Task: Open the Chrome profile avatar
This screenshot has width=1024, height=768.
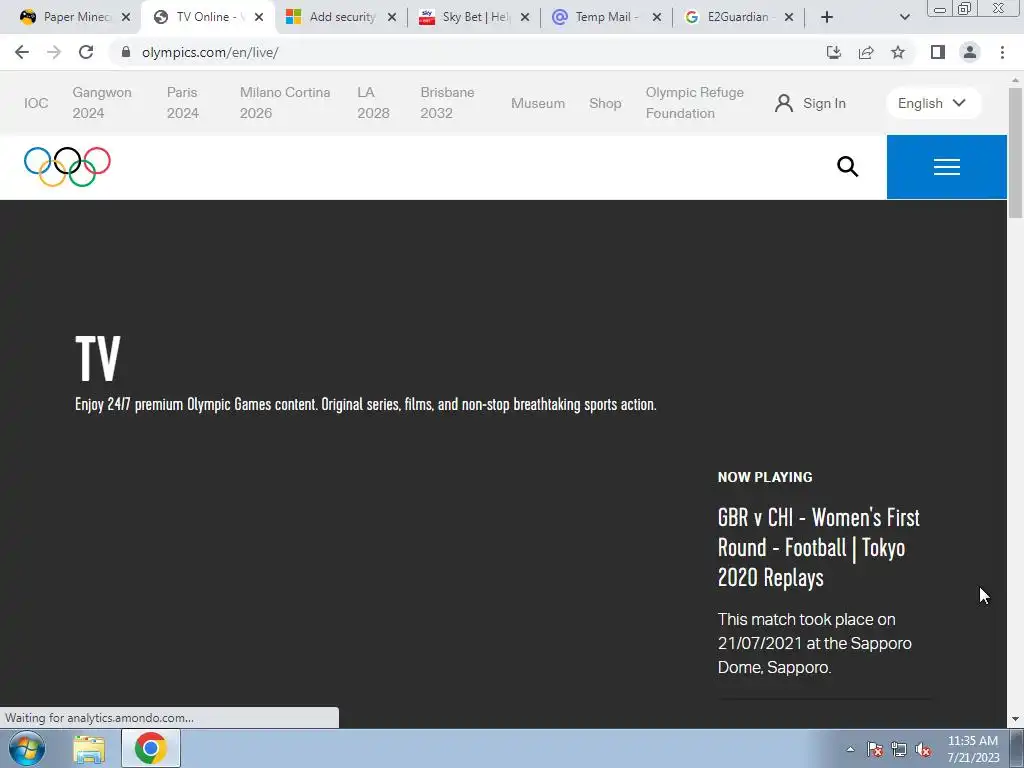Action: click(970, 52)
